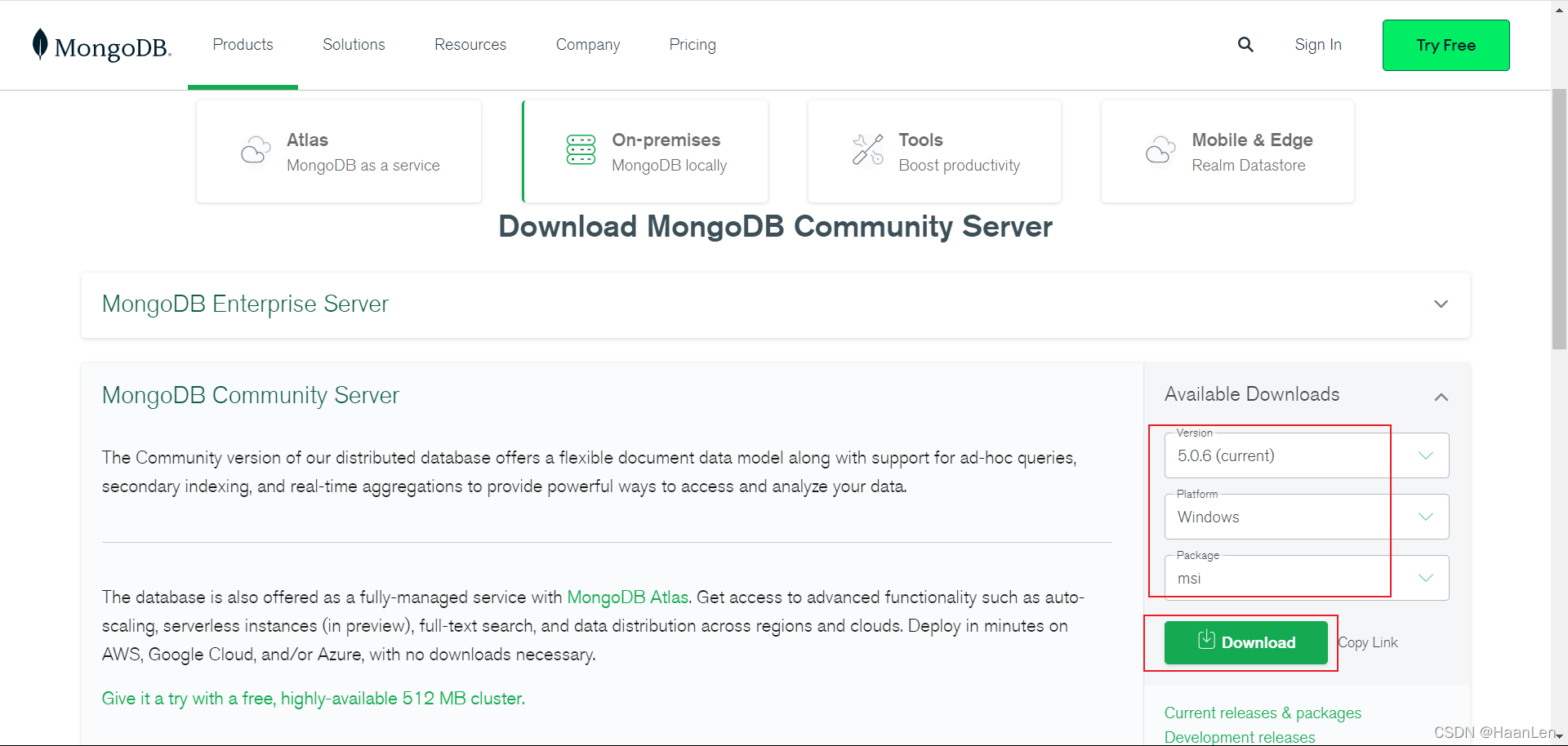
Task: Open the Package dropdown set to msi
Action: [x=1307, y=578]
